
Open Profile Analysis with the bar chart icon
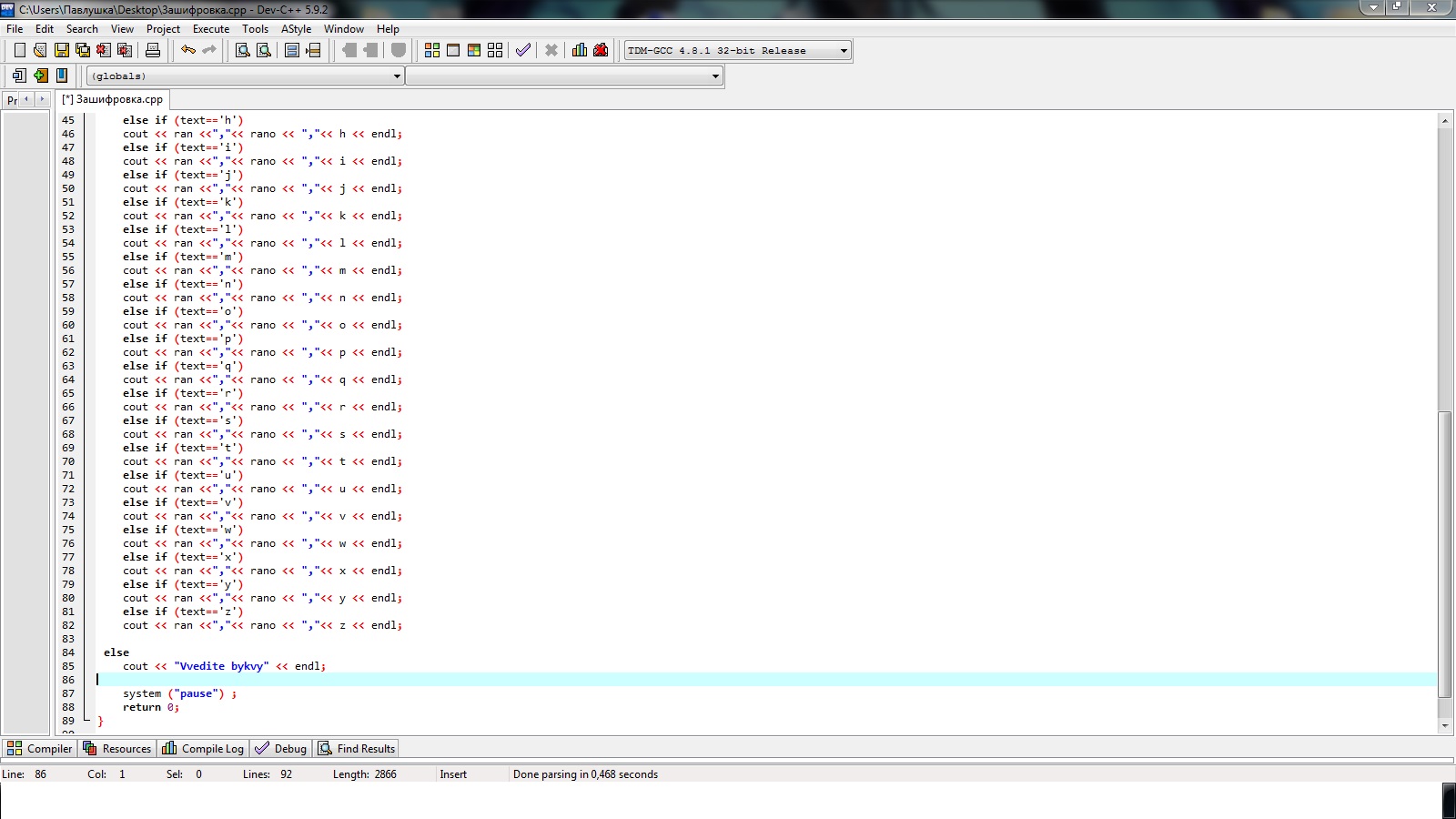580,50
